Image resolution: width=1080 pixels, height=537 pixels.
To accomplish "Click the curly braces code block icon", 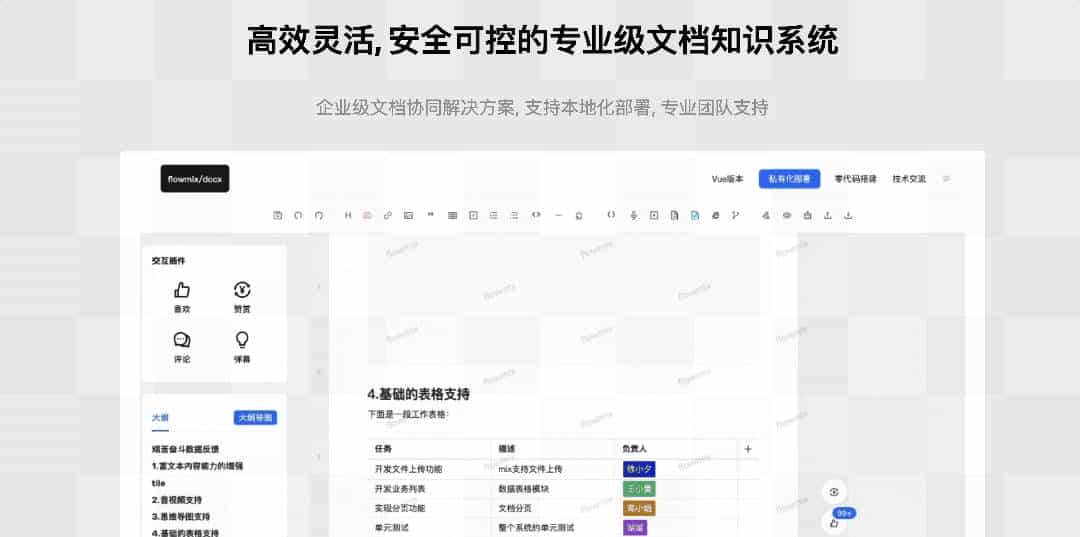I will click(611, 215).
